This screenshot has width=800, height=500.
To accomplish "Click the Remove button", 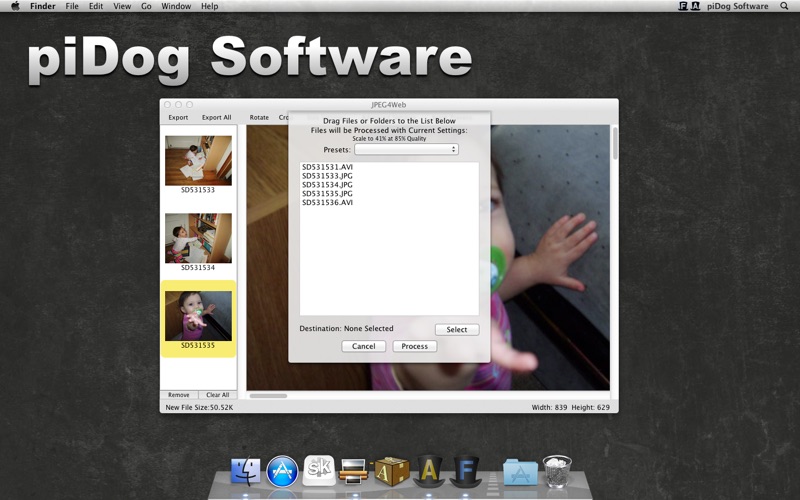I will pyautogui.click(x=179, y=395).
